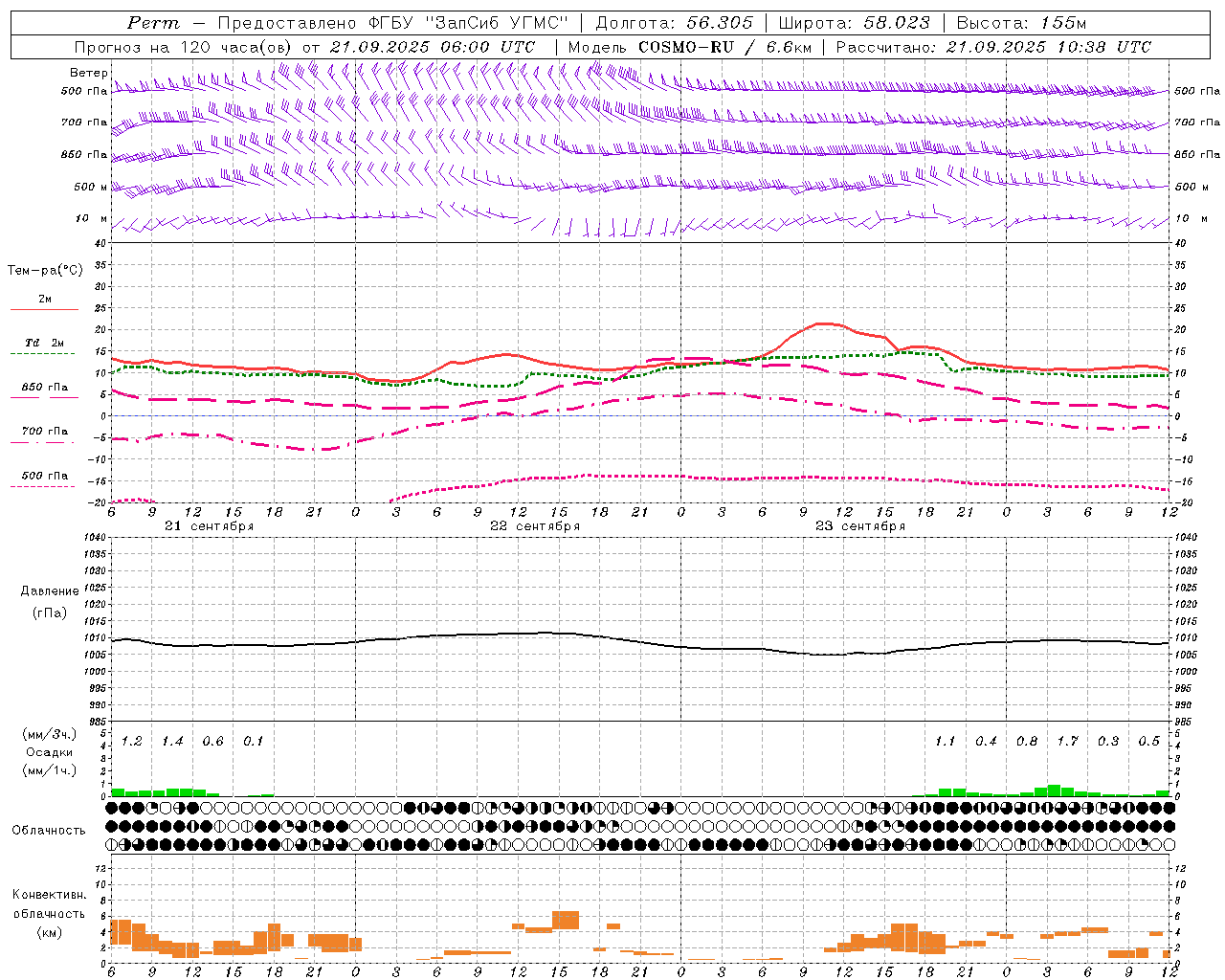Select Прогноз на 120 часа(ов) header text

coord(185,47)
